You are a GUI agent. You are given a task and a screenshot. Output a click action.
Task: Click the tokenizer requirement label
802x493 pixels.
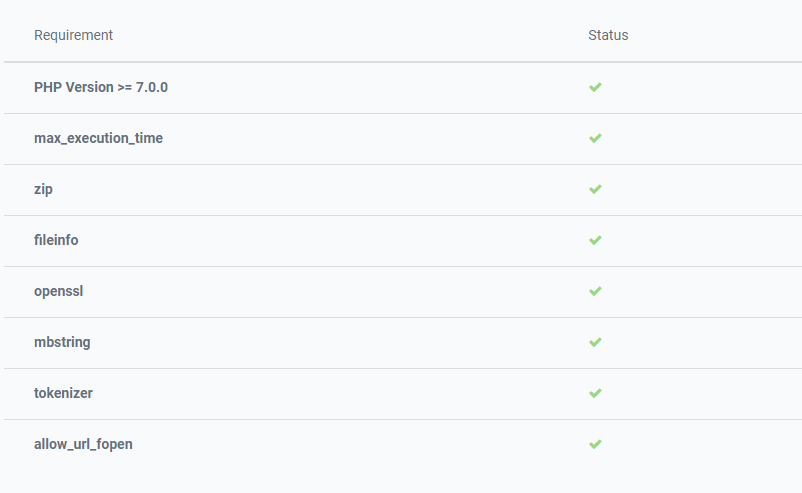pyautogui.click(x=63, y=393)
